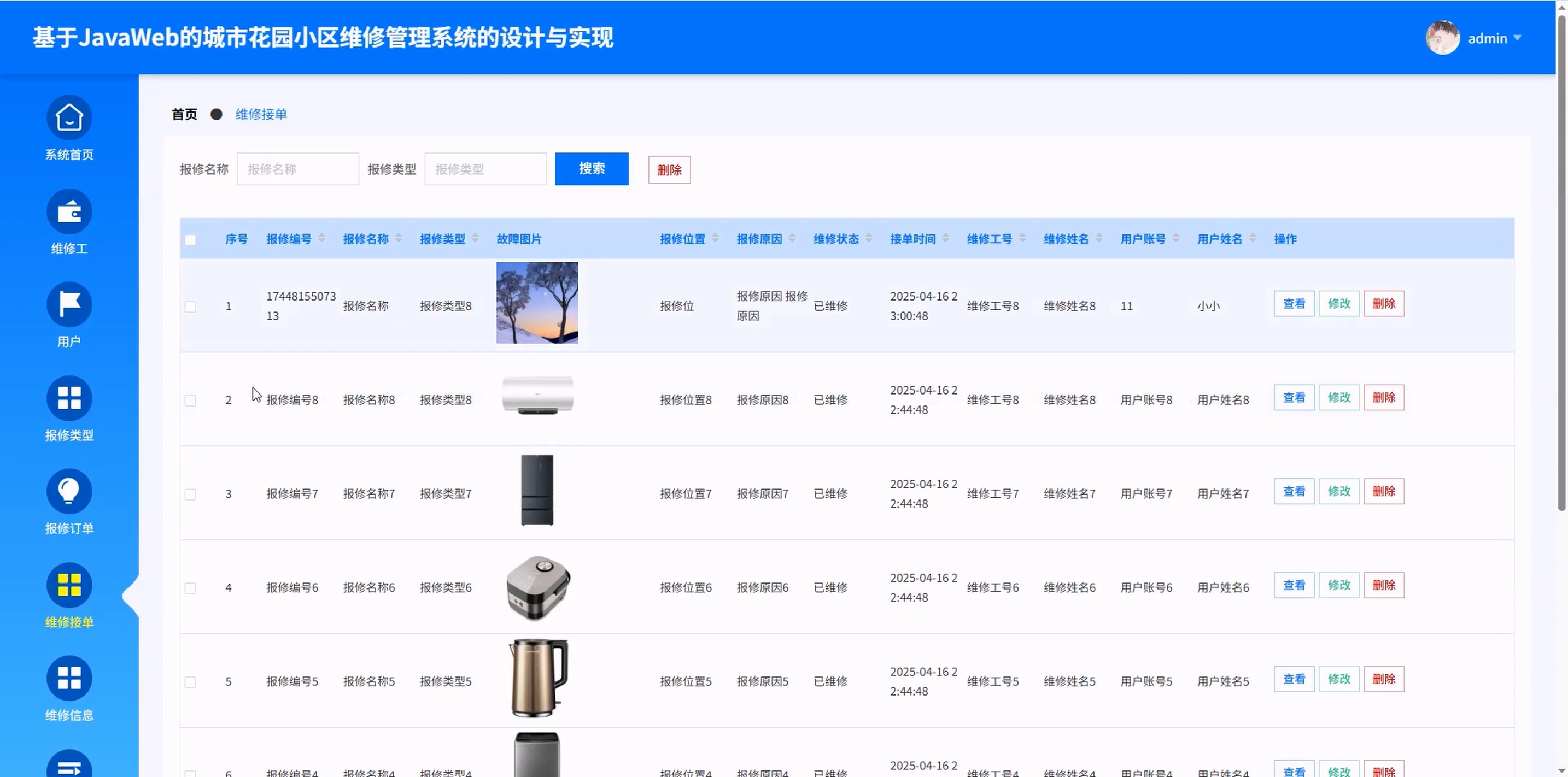1568x777 pixels.
Task: Open the 系统首页 house icon
Action: coord(69,117)
